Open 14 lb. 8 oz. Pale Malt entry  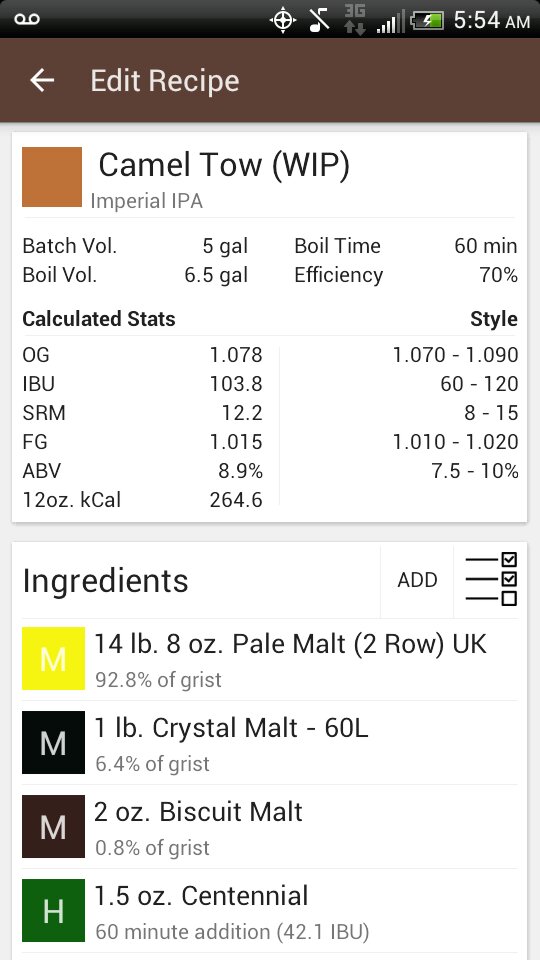click(x=269, y=659)
